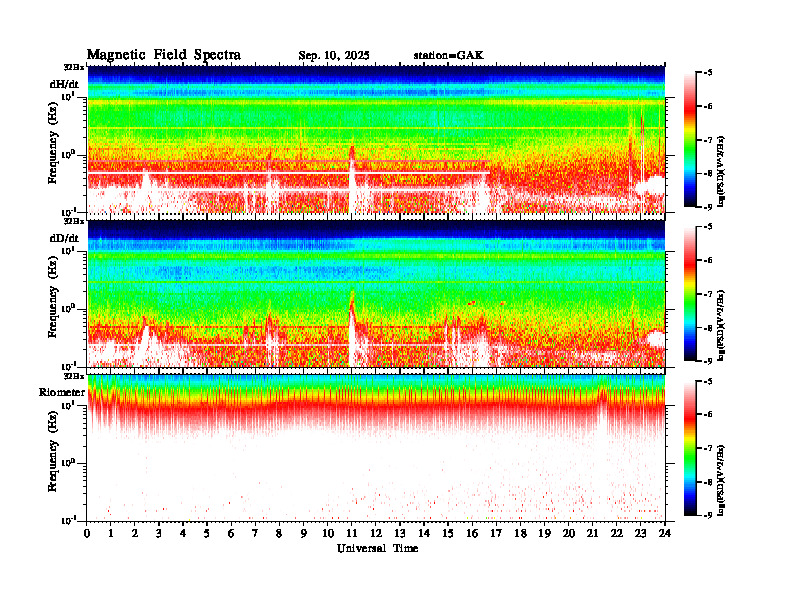The width and height of the screenshot is (792, 612).
Task: Click hour "3" on the time axis
Action: [159, 533]
